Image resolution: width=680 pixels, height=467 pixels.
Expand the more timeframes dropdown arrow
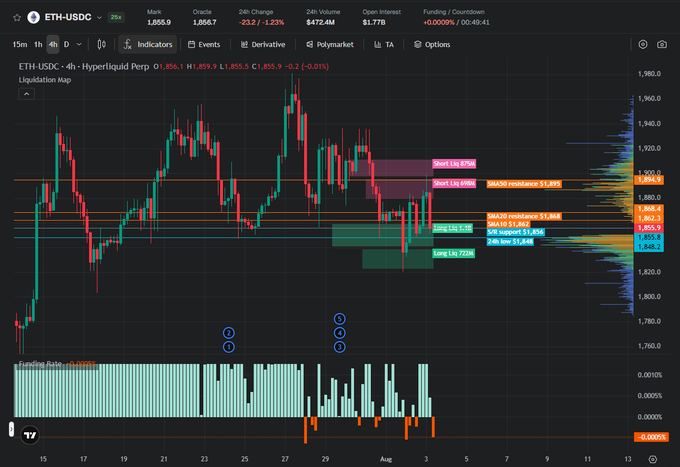click(x=79, y=45)
